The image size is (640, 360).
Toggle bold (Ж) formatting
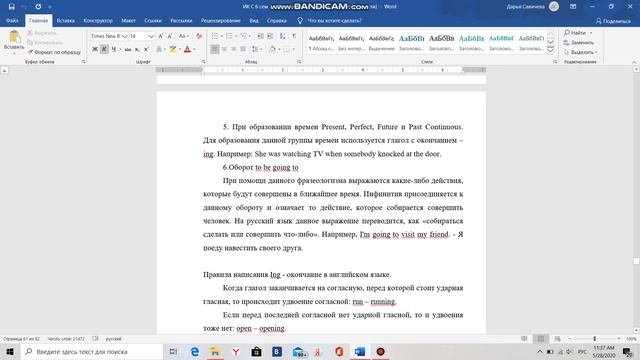click(x=95, y=49)
